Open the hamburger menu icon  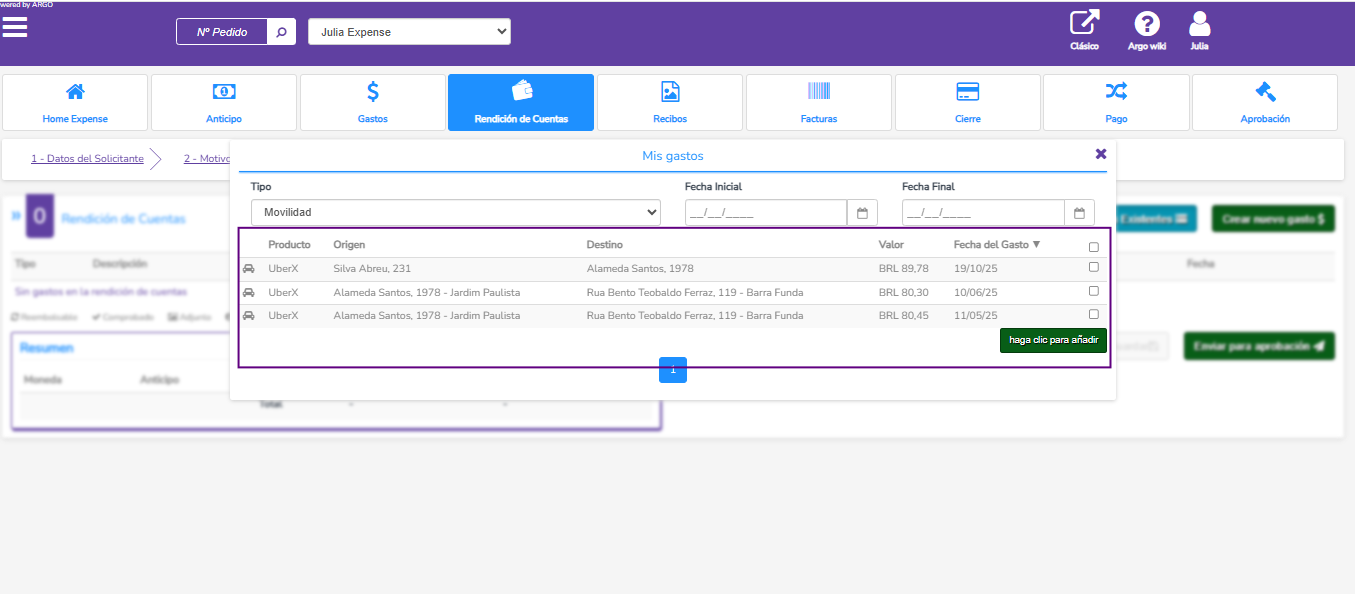click(15, 27)
